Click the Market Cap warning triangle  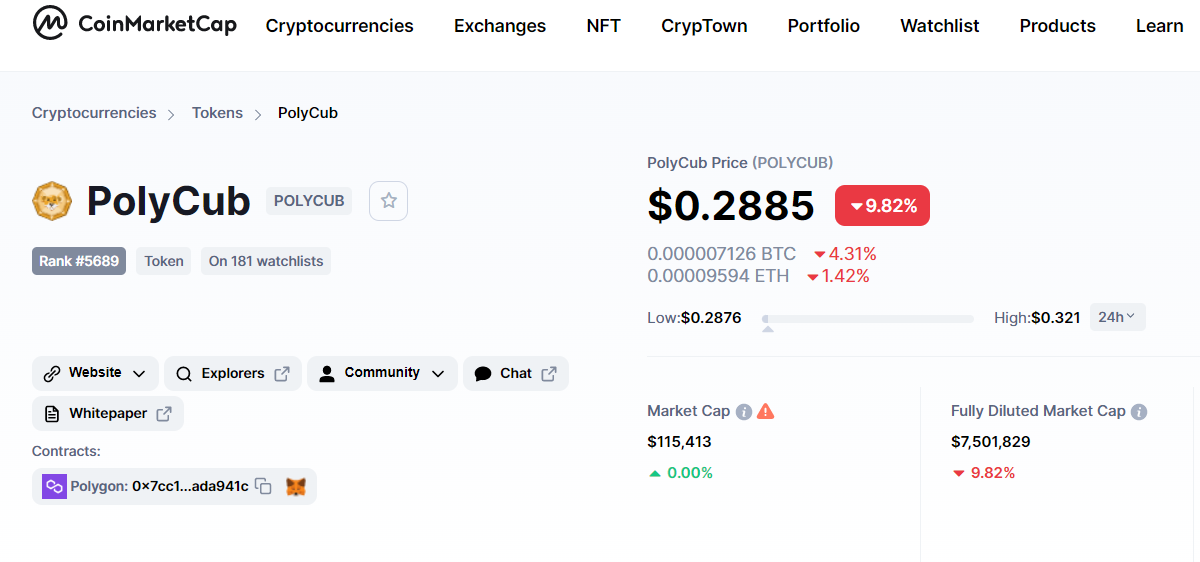[x=766, y=411]
